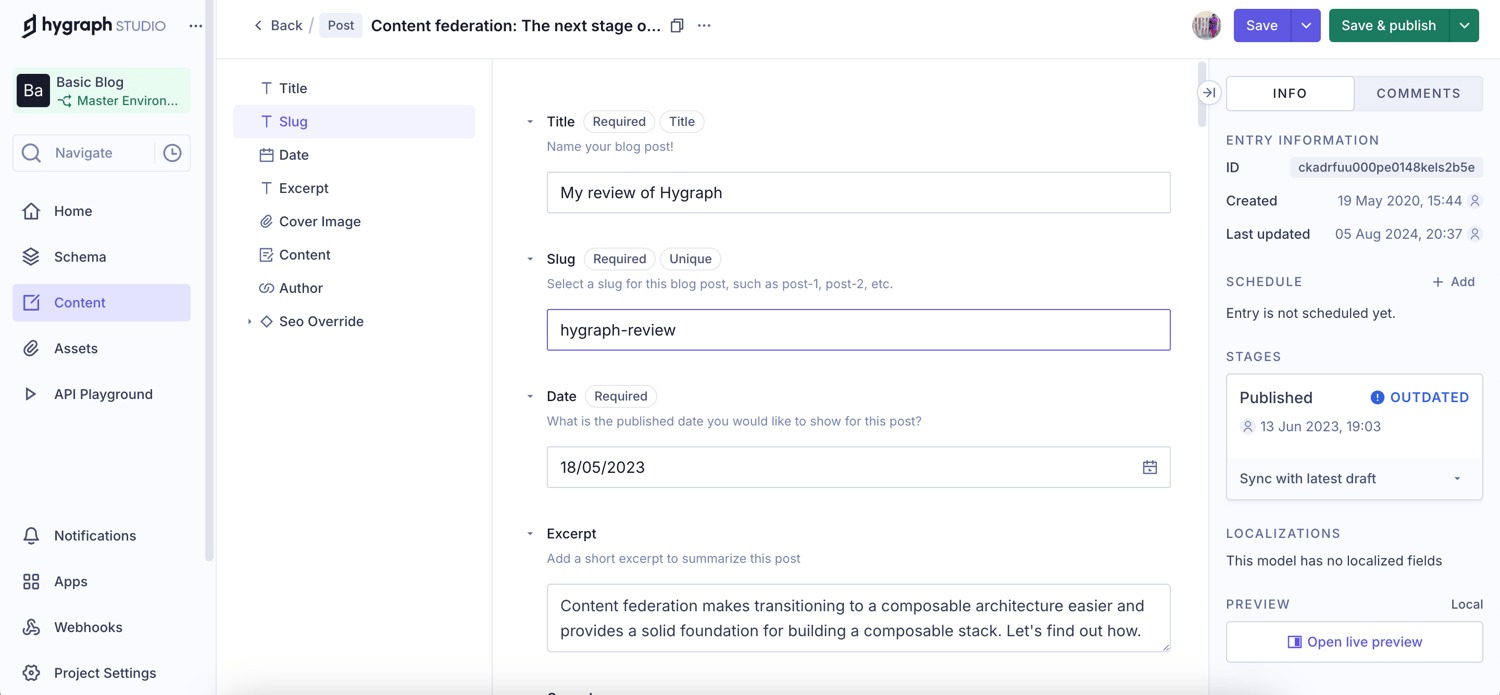This screenshot has height=695, width=1500.
Task: Expand the Seo Override outline arrow
Action: 249,322
